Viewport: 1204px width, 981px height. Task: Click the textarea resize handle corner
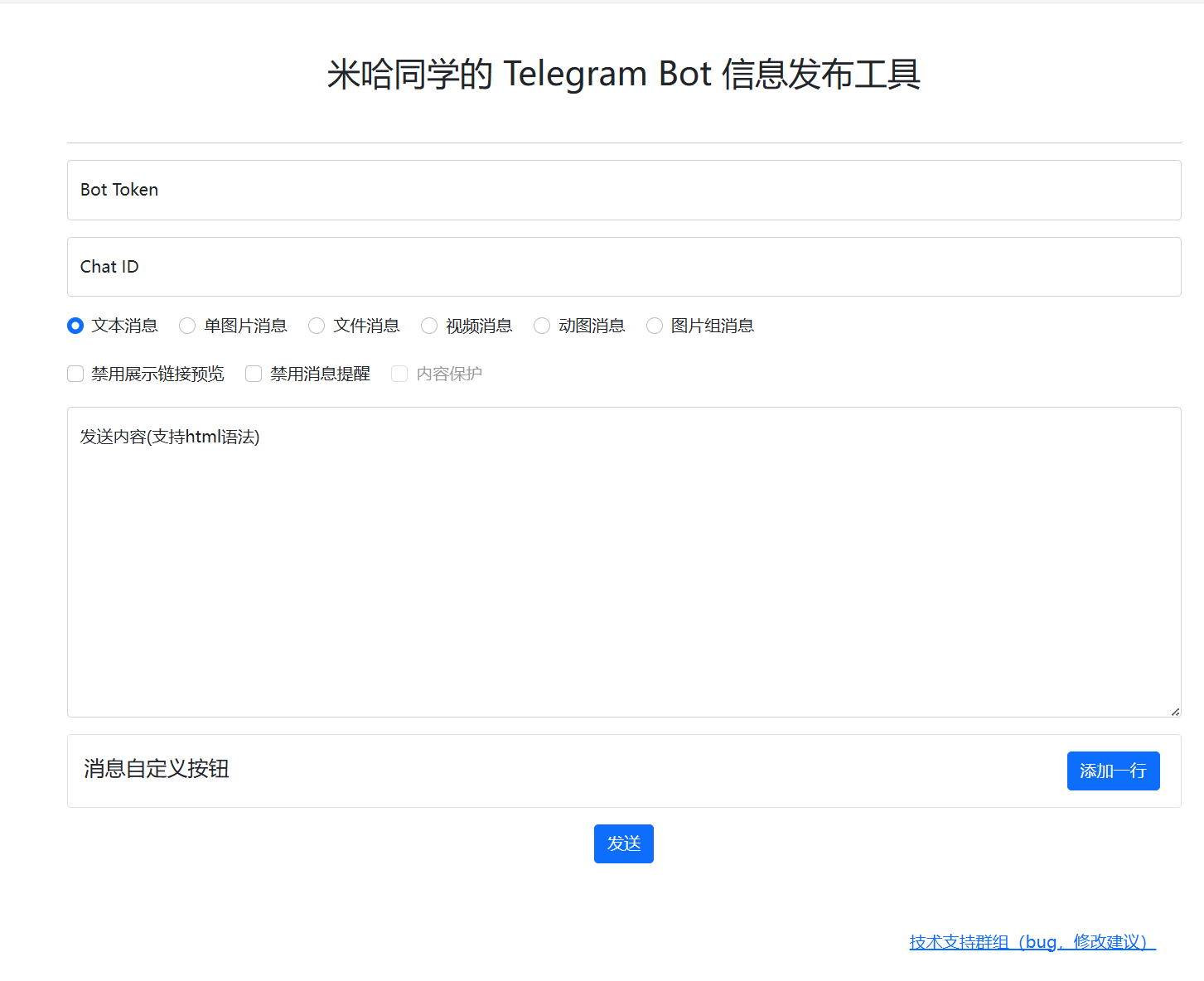(1175, 711)
